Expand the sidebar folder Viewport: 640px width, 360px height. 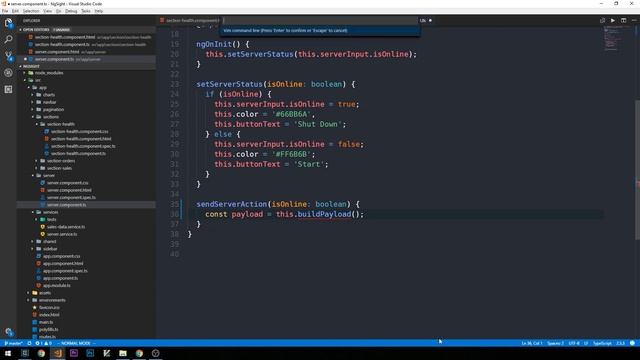(x=33, y=249)
